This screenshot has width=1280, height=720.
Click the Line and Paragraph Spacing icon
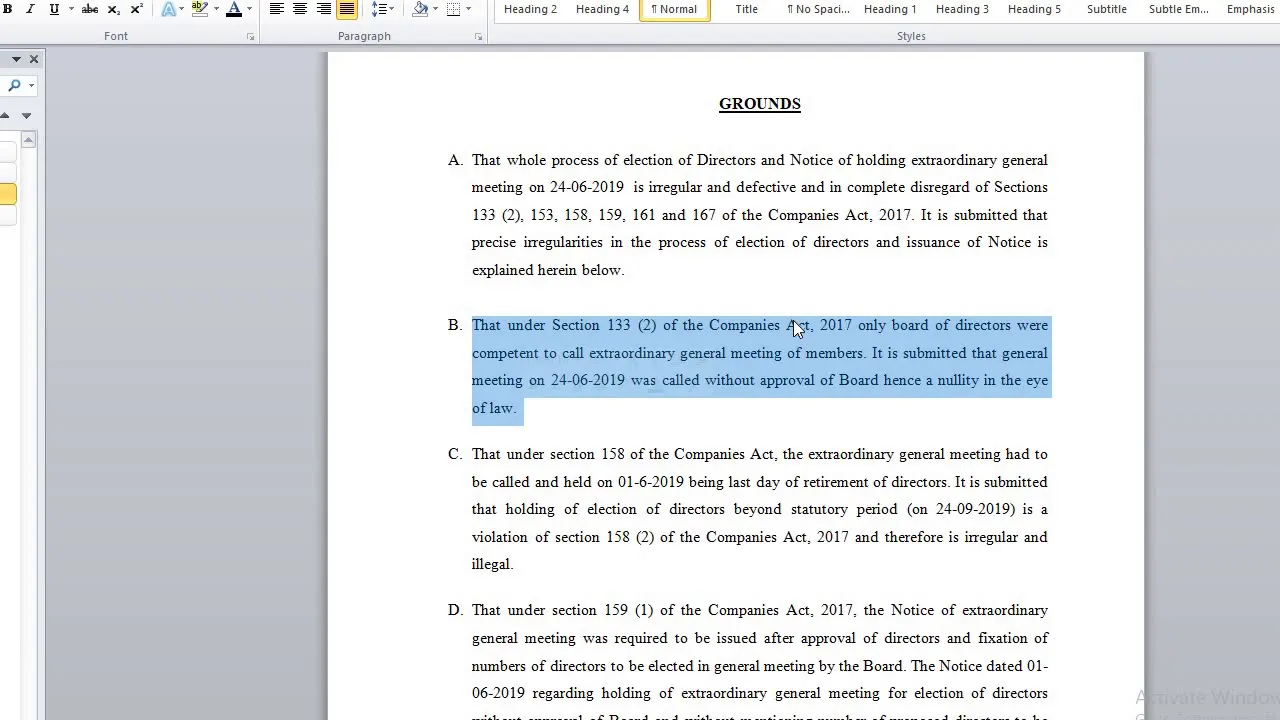[x=379, y=9]
